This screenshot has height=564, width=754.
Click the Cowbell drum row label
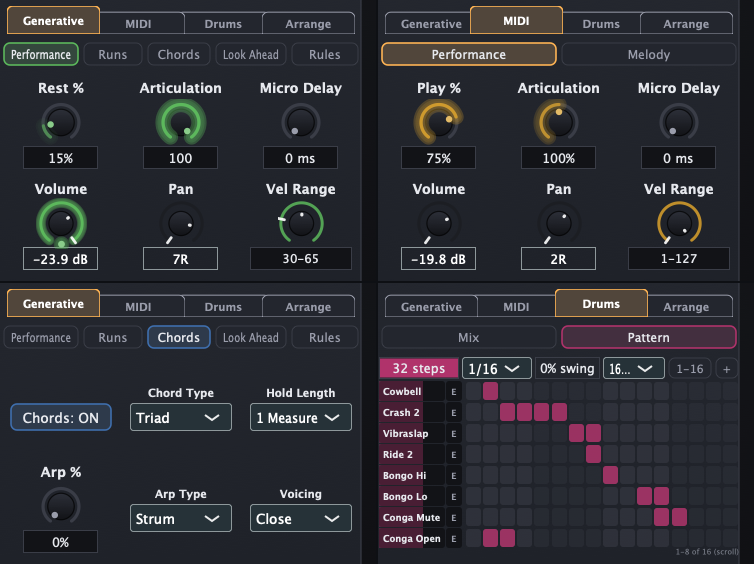point(412,391)
